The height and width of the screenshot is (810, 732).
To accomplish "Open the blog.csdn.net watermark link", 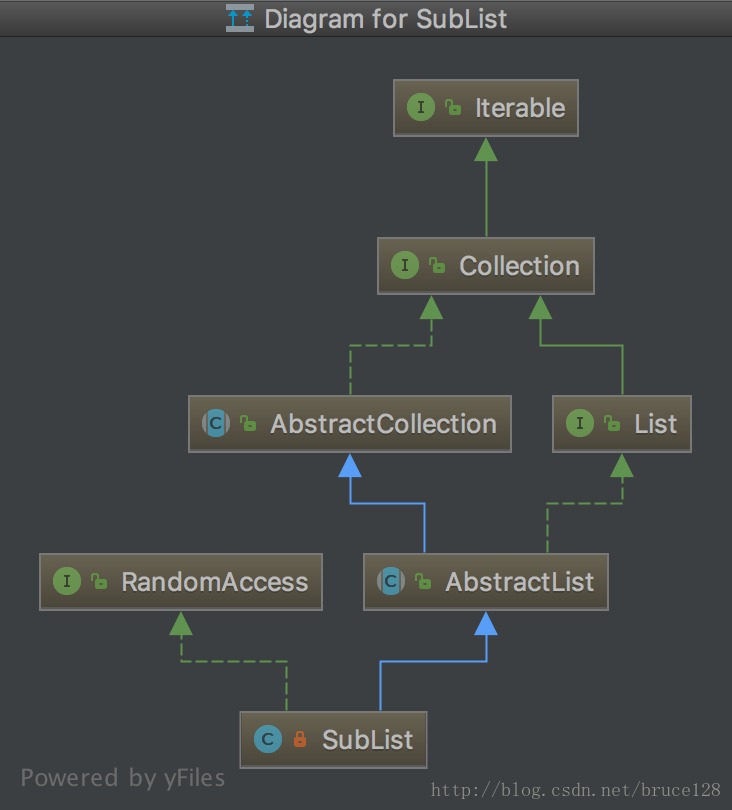I will click(575, 790).
